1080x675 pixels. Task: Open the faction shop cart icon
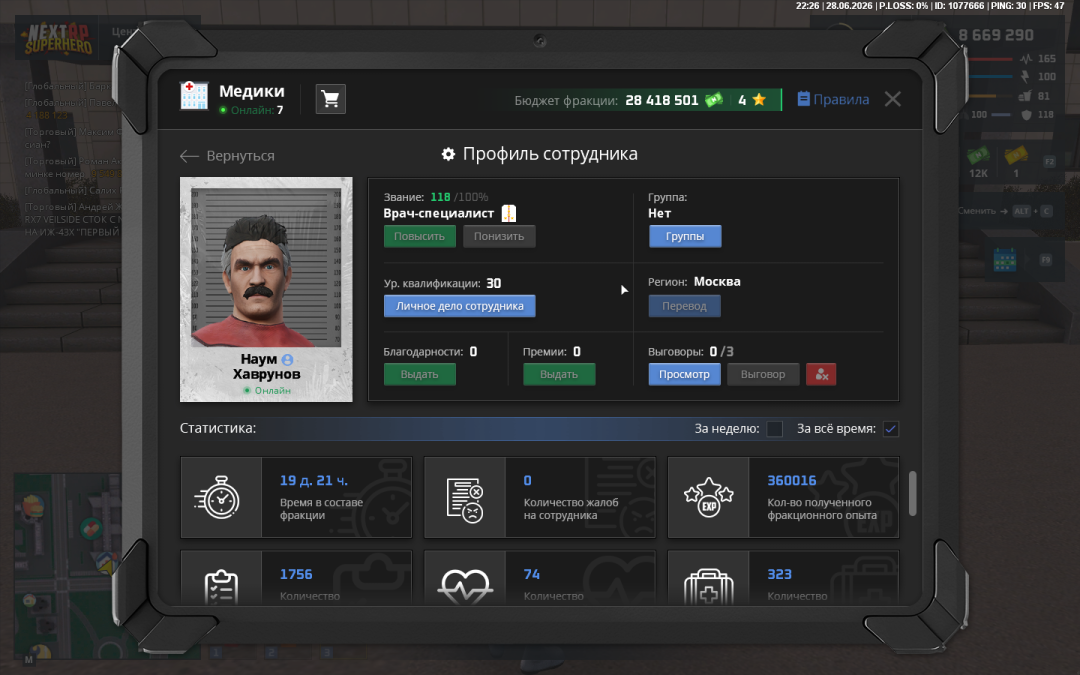331,99
